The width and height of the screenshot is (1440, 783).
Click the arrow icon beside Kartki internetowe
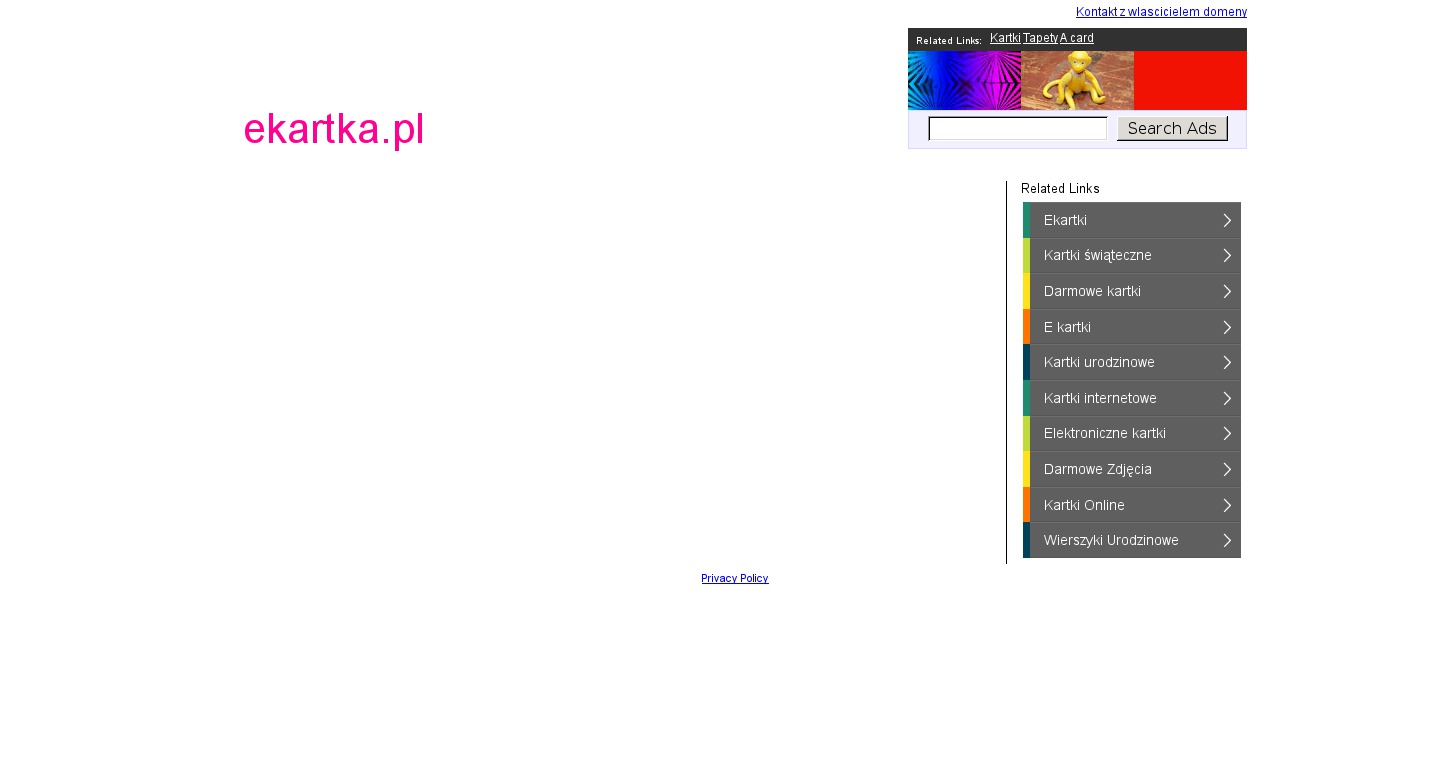pos(1227,398)
